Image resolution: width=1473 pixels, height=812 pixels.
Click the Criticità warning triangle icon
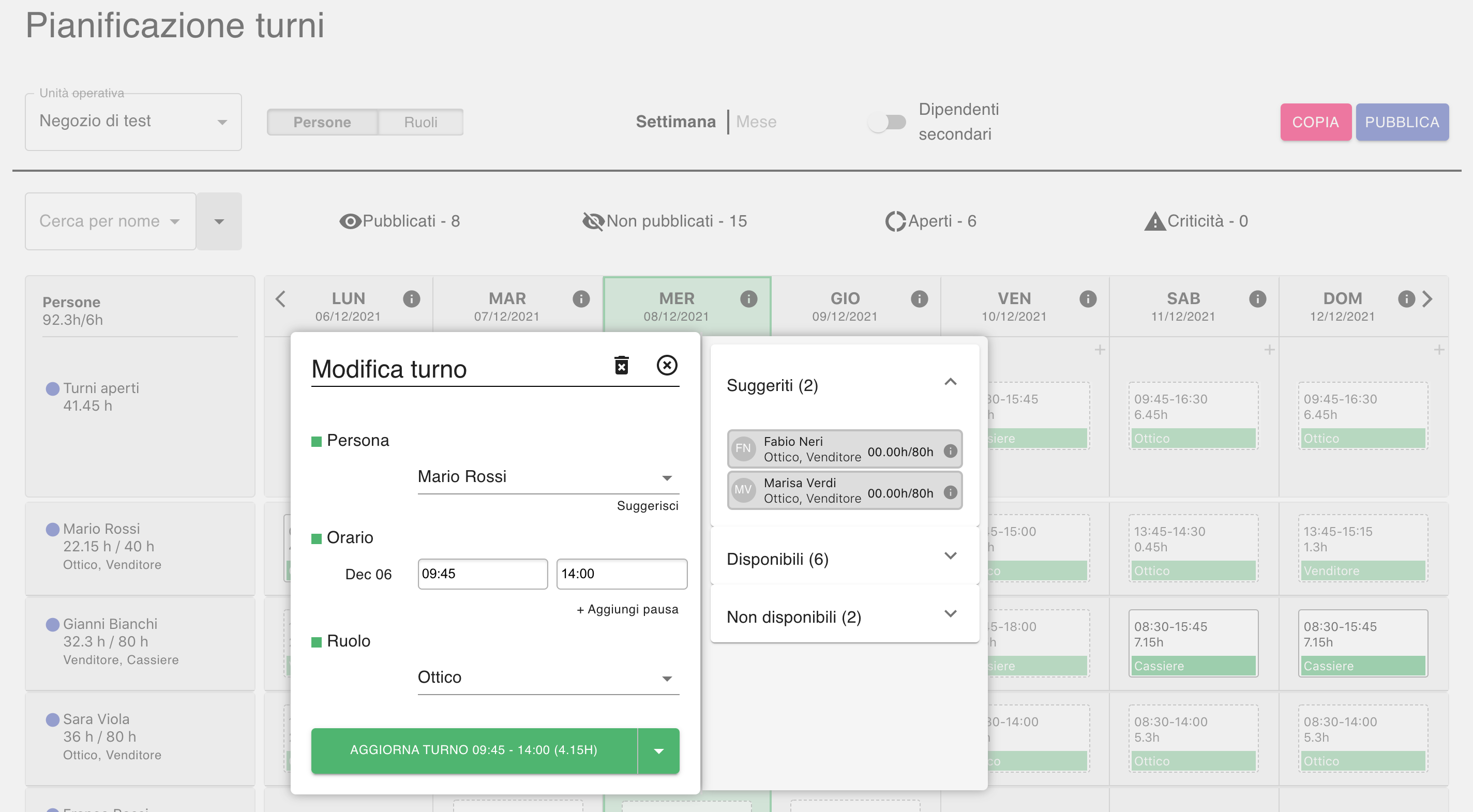click(x=1154, y=221)
